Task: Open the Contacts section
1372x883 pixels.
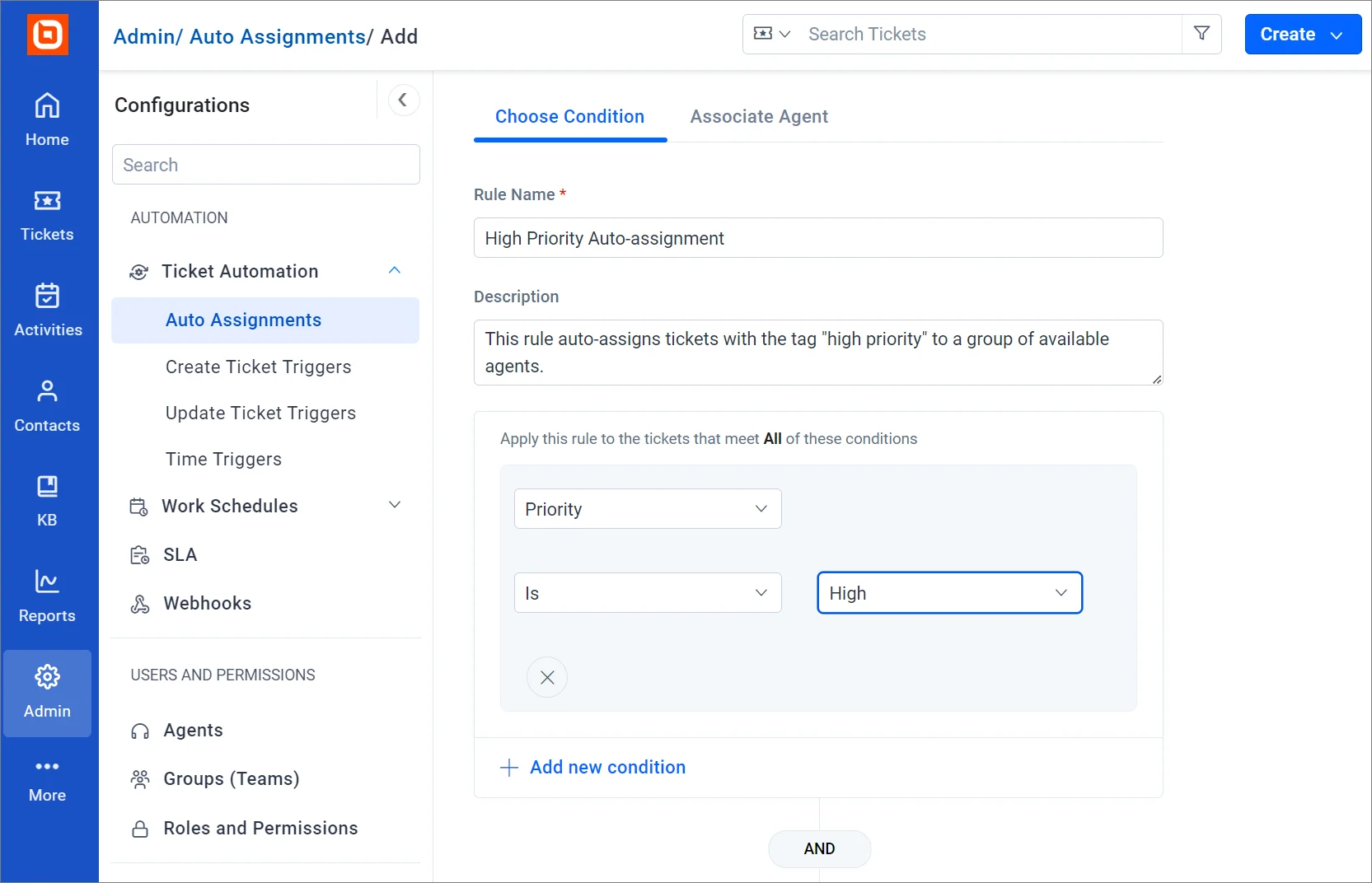Action: [47, 405]
